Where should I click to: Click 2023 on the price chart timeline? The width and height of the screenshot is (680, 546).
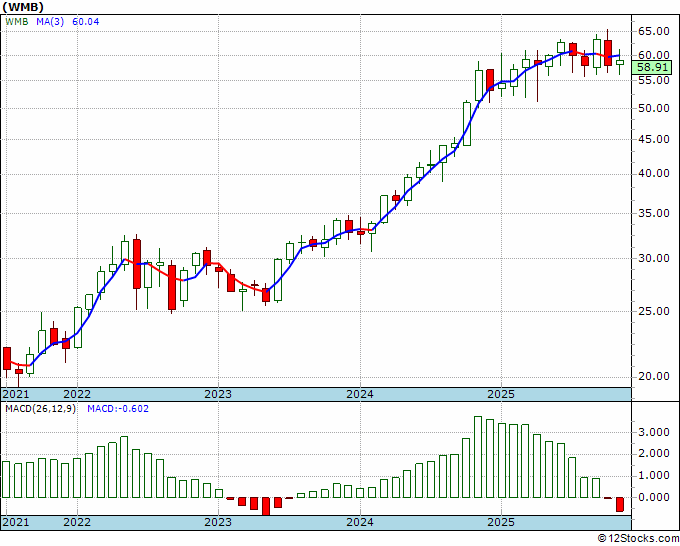pyautogui.click(x=218, y=394)
